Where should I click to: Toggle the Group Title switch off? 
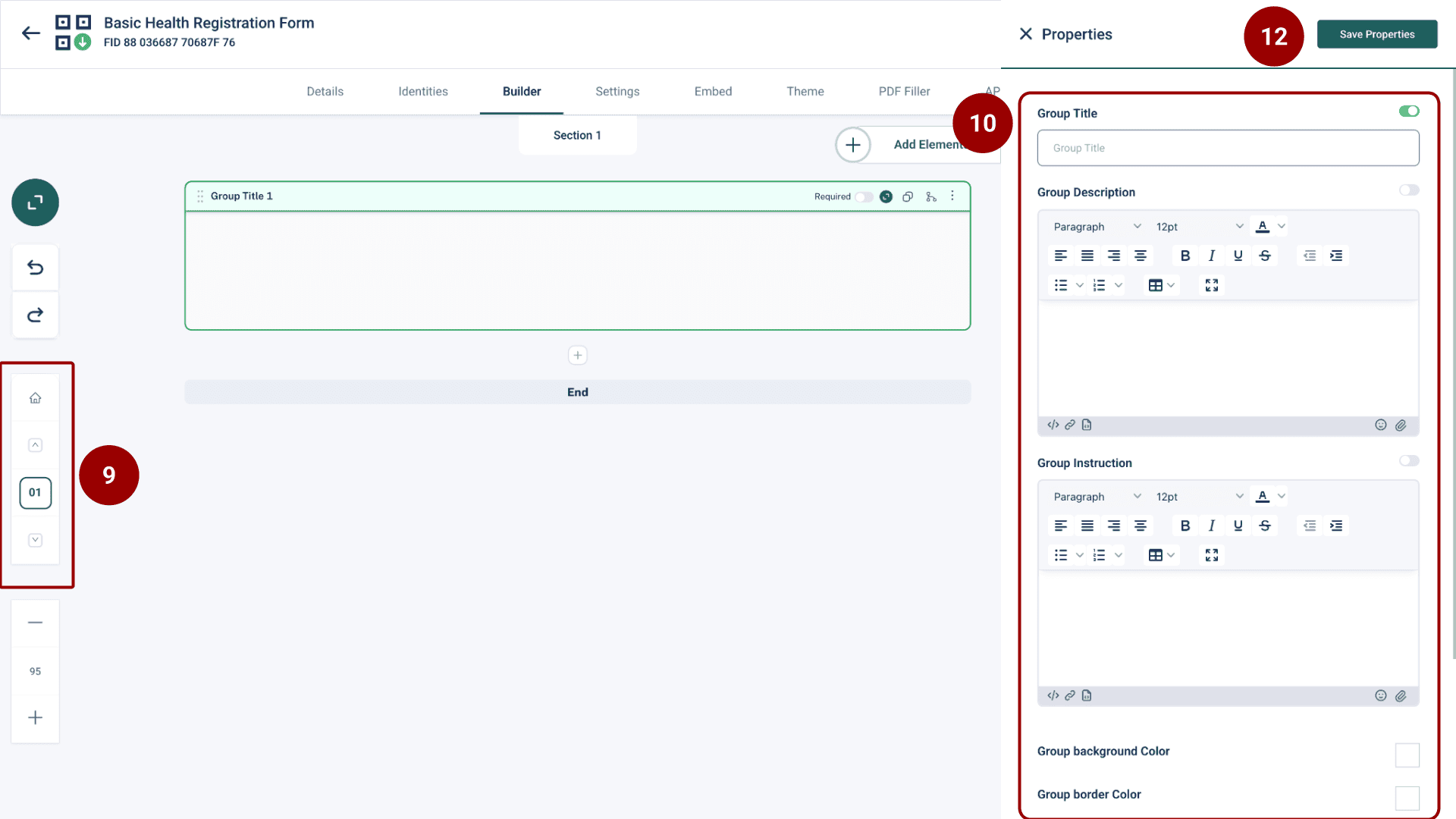(1409, 111)
